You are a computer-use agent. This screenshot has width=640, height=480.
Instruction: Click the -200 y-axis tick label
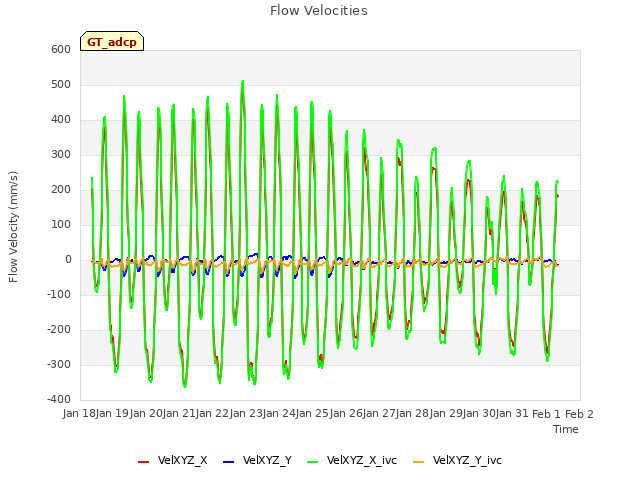point(59,329)
